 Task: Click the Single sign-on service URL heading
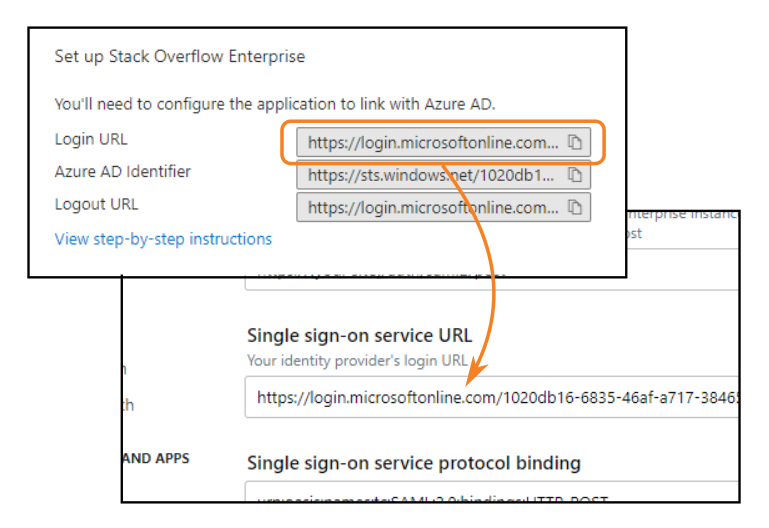359,335
